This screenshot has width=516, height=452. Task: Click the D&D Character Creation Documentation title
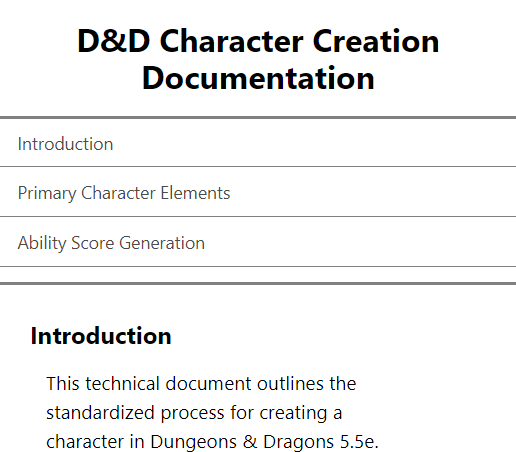[258, 59]
